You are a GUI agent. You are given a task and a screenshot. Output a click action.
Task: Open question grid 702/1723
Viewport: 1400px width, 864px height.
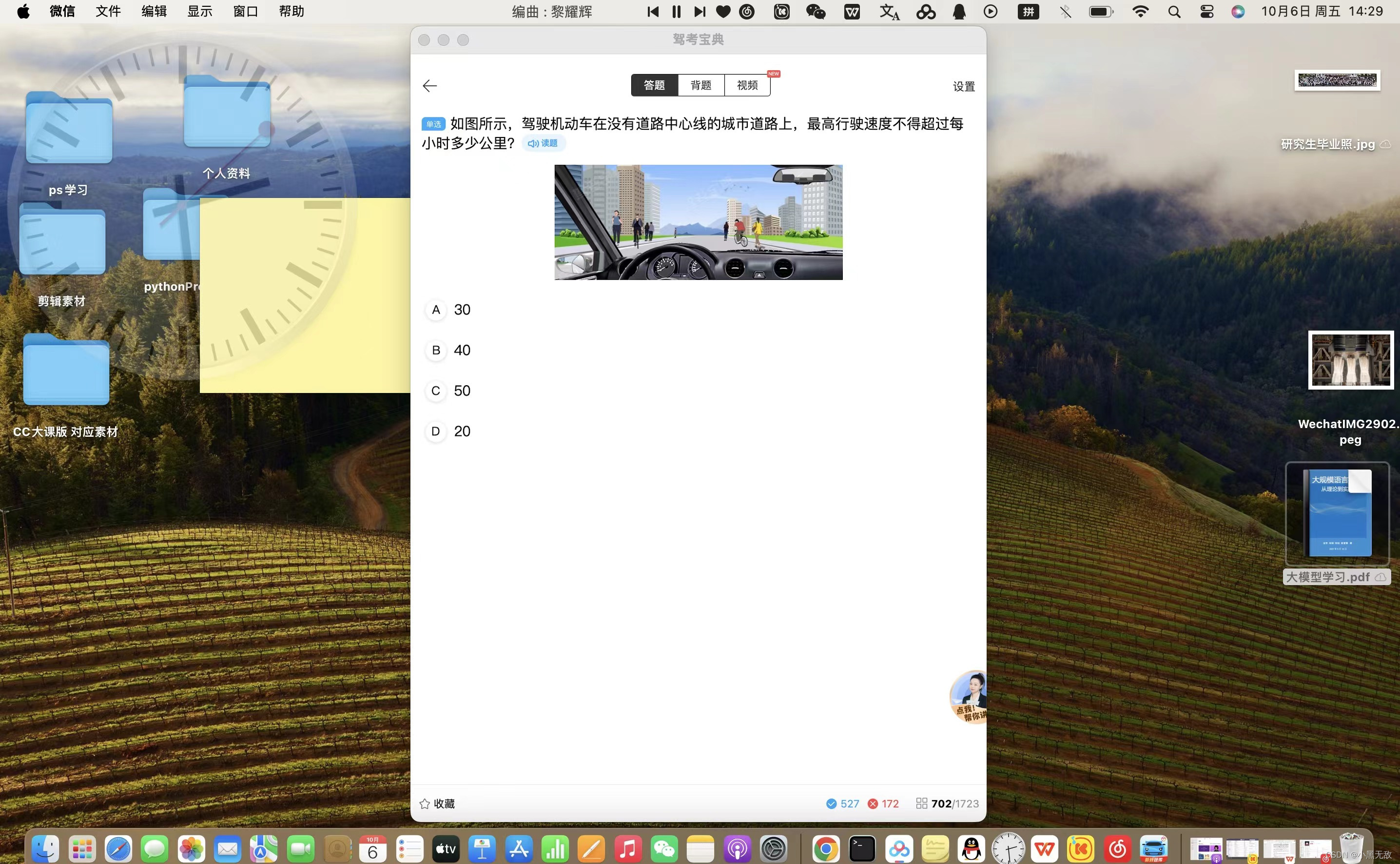pos(947,804)
